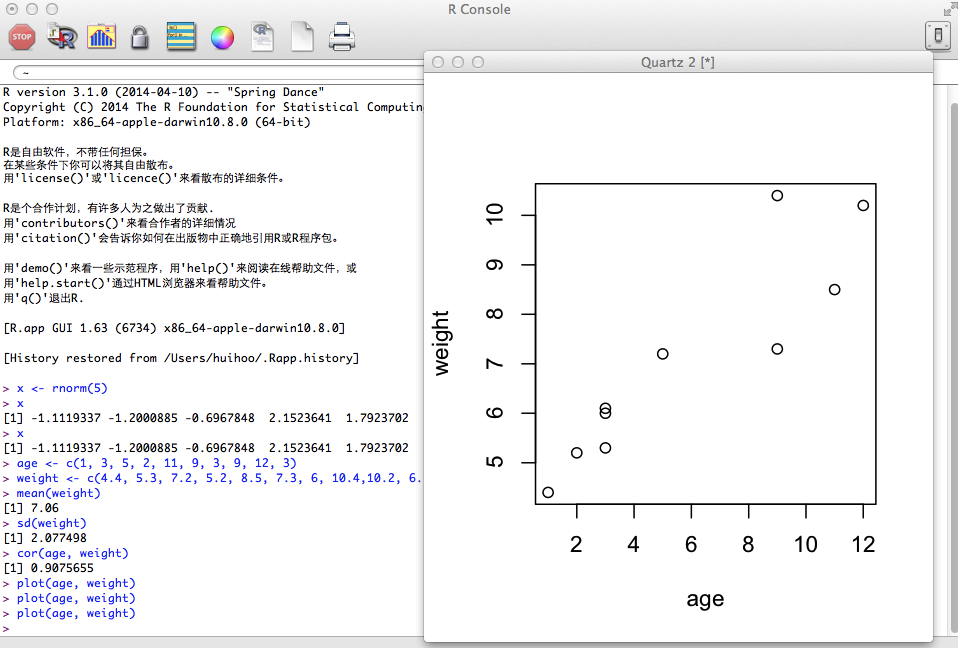
Task: Click the scatter plot area in Quartz
Action: (x=705, y=343)
